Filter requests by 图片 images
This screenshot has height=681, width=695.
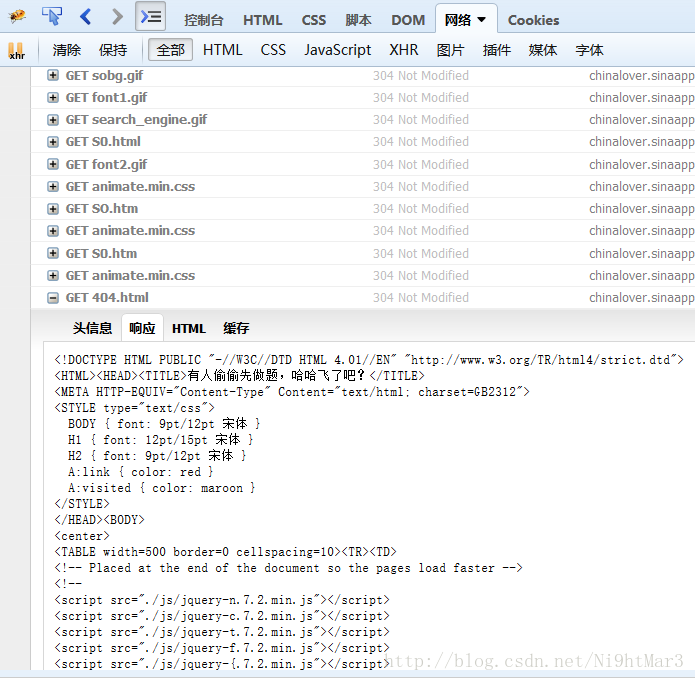click(450, 50)
